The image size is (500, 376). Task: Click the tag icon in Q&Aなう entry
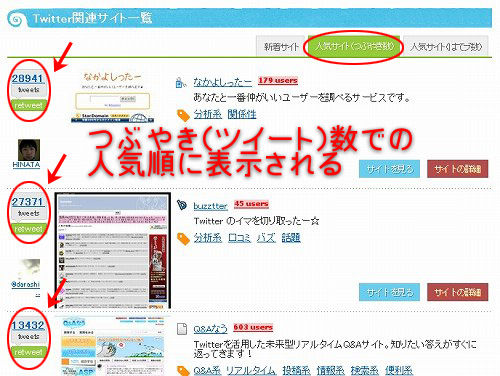[183, 371]
